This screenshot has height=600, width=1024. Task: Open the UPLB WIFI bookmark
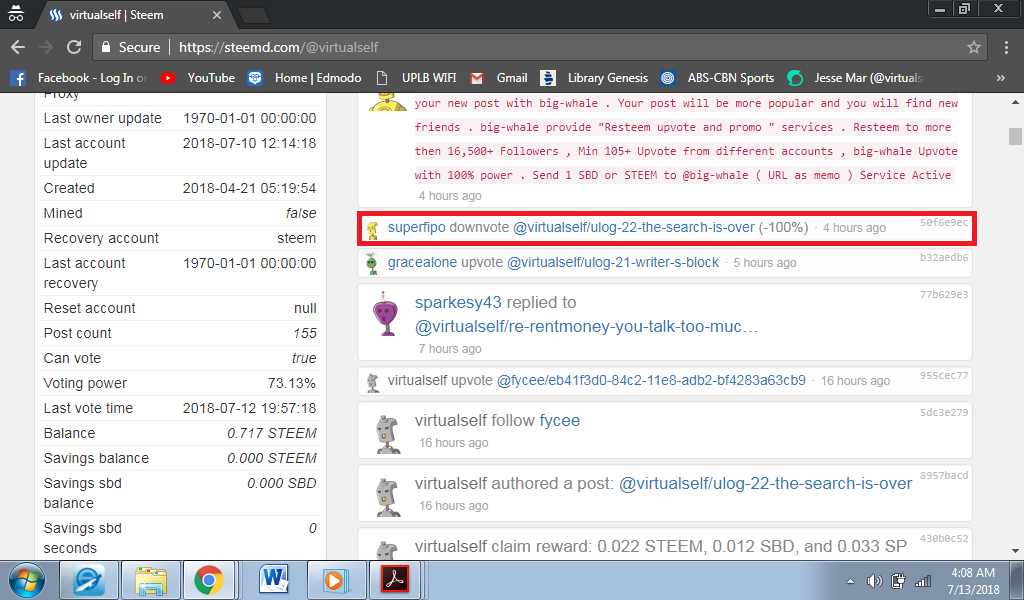[416, 78]
